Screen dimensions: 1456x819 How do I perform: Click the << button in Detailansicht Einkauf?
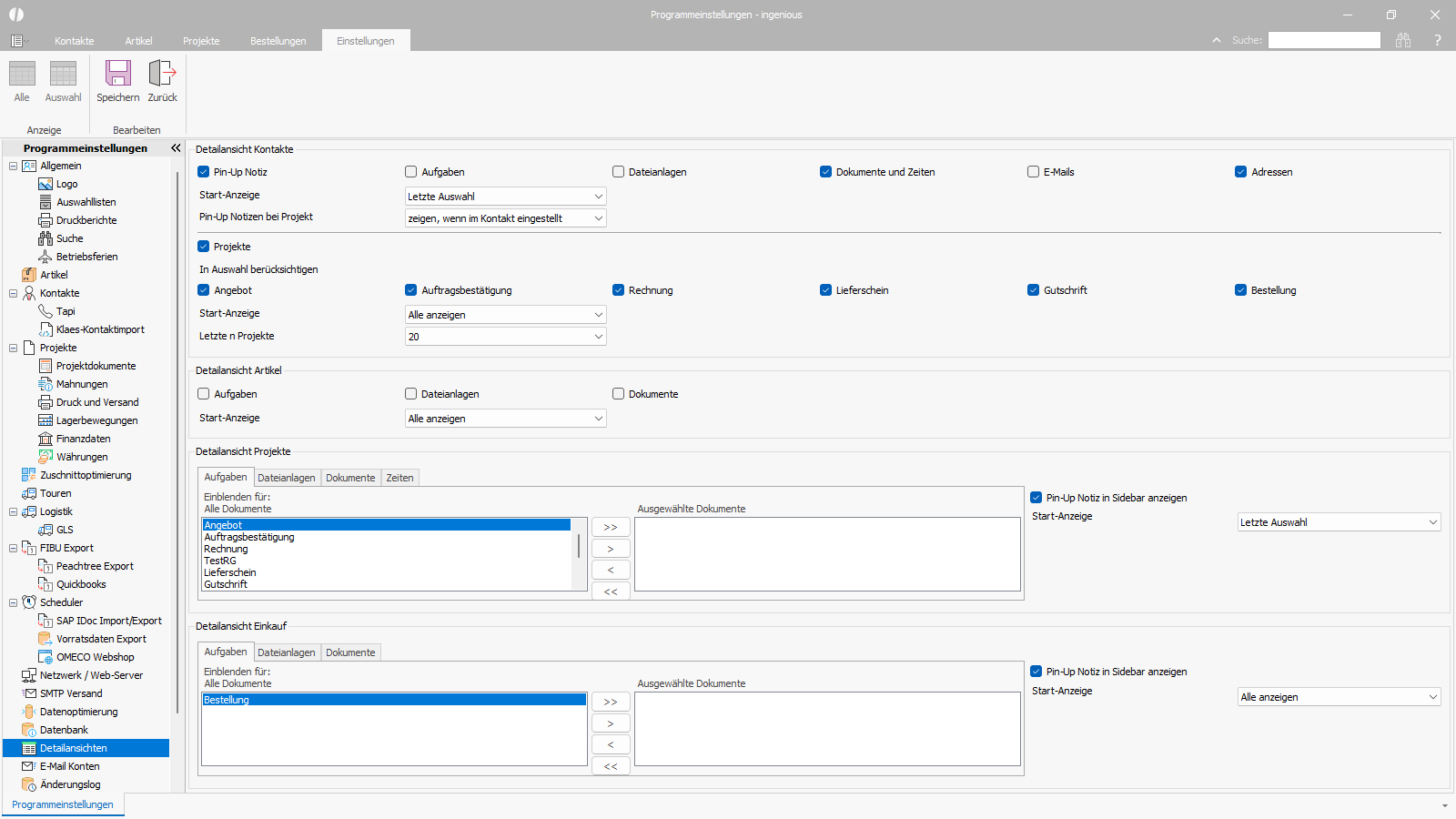point(611,766)
